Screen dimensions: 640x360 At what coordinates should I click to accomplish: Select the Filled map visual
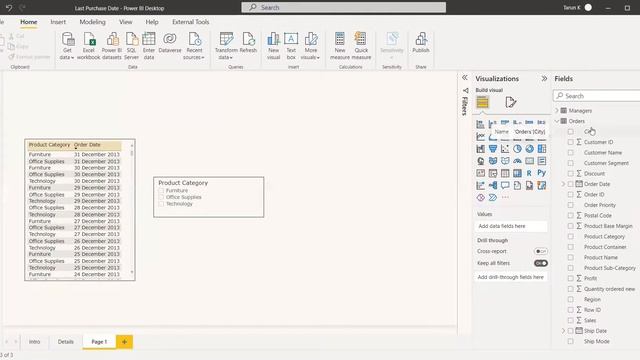tap(493, 161)
